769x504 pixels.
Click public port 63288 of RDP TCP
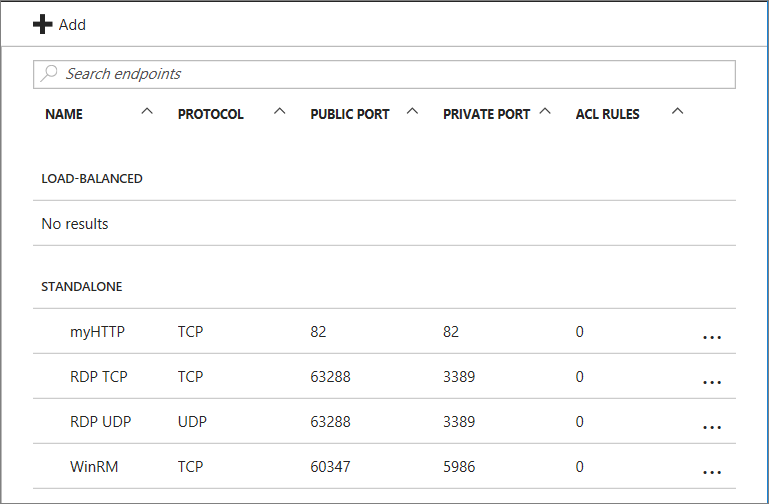pos(330,377)
